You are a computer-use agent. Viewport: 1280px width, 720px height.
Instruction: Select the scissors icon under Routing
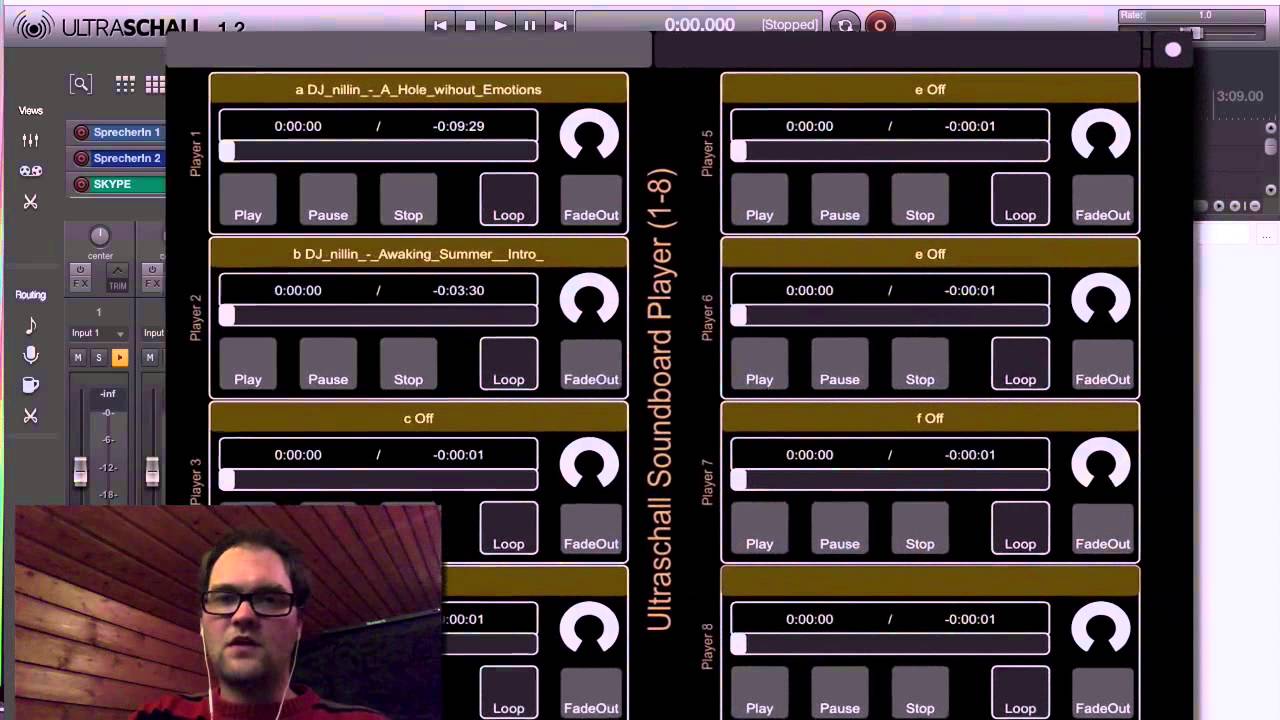pos(30,415)
